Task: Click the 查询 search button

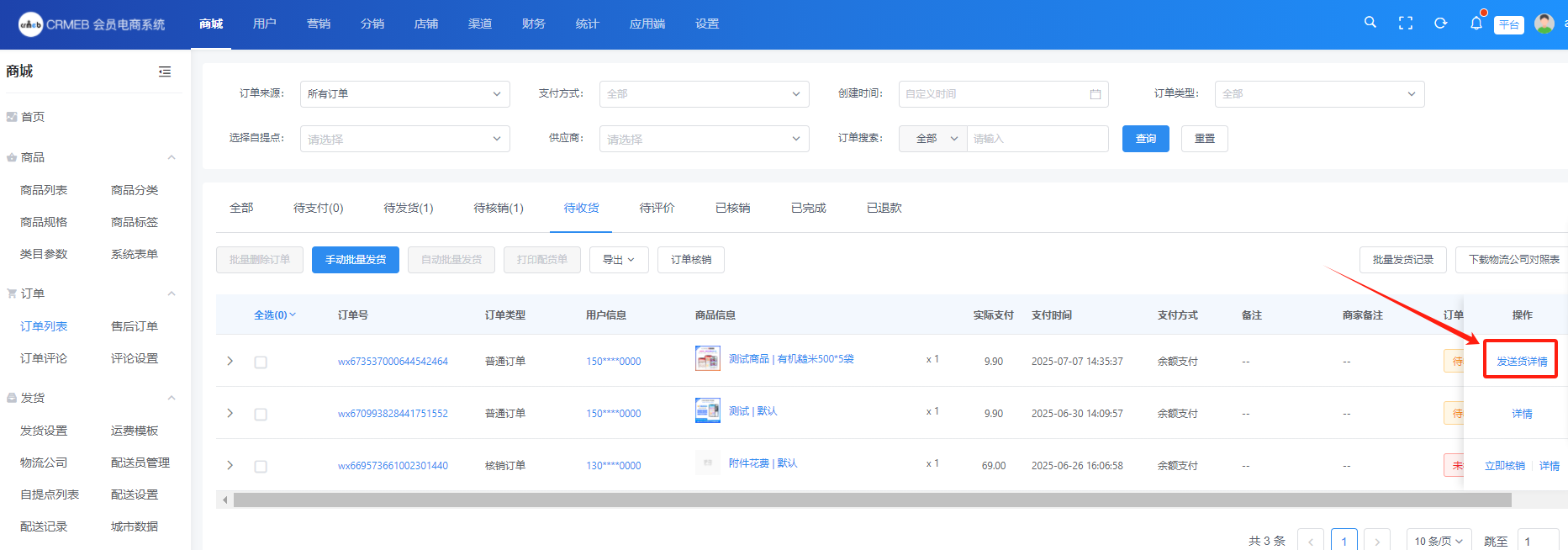Action: point(1146,139)
